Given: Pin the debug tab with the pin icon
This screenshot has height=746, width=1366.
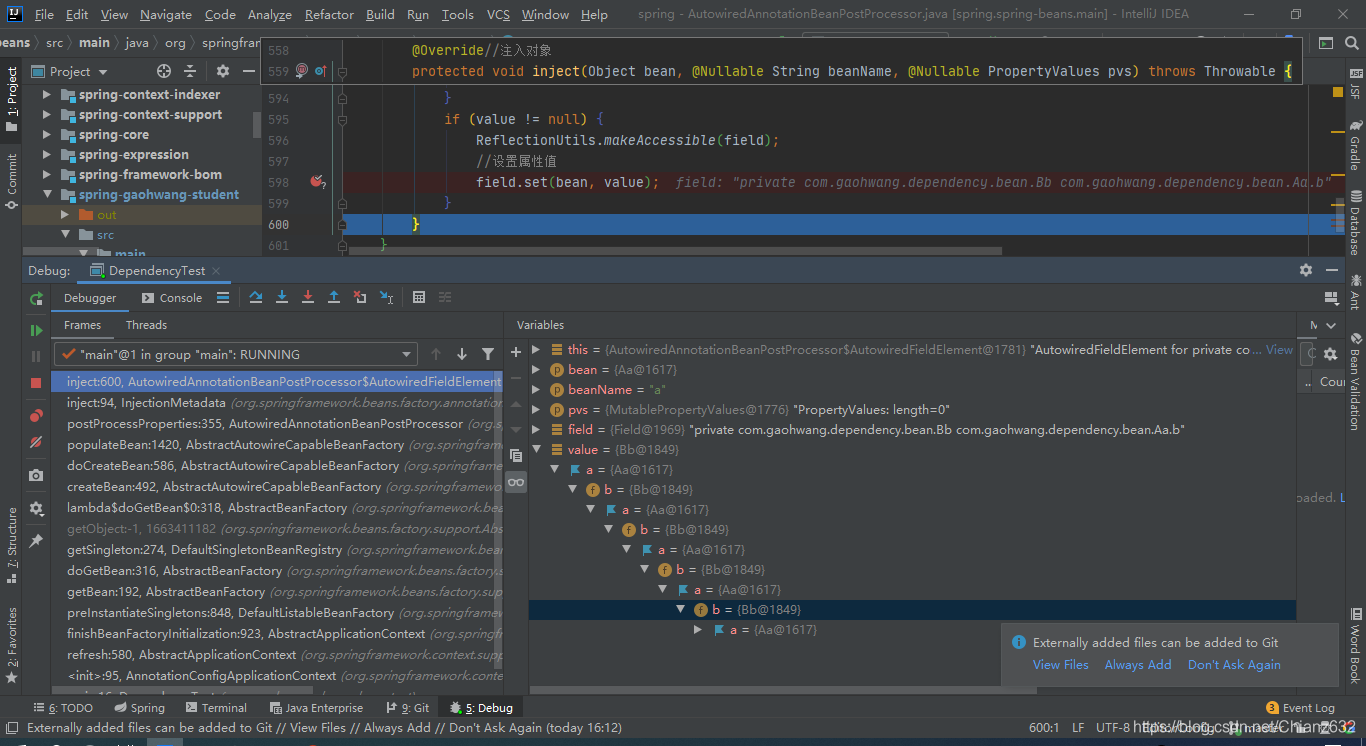Looking at the screenshot, I should pyautogui.click(x=36, y=540).
